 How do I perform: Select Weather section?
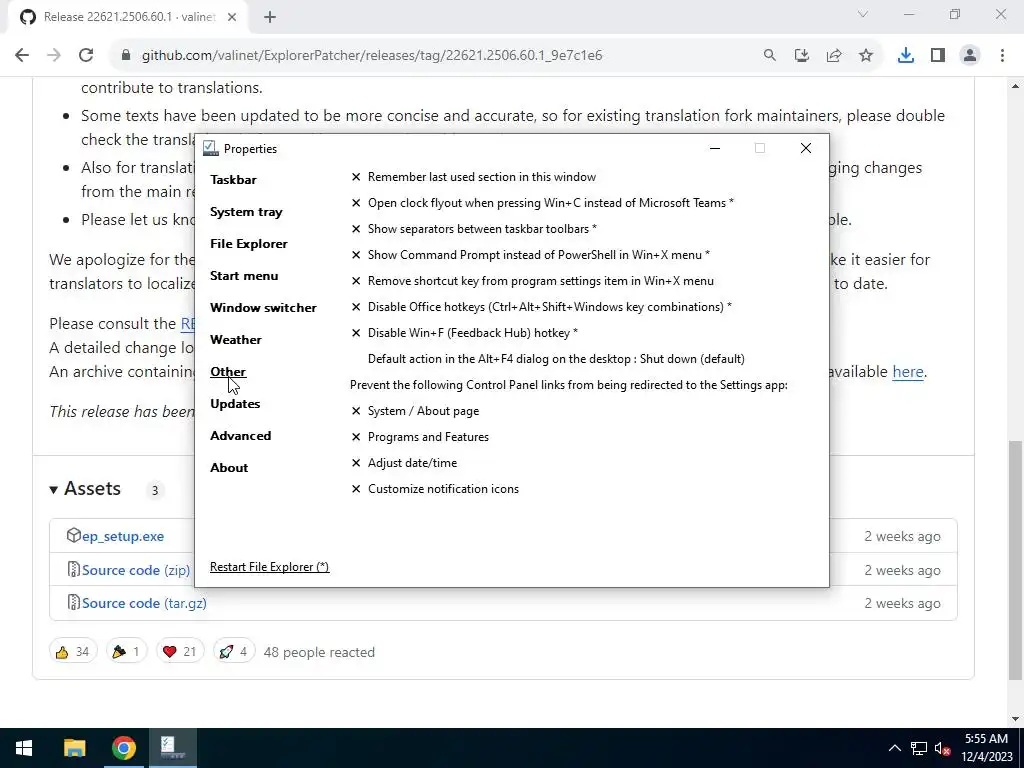236,340
